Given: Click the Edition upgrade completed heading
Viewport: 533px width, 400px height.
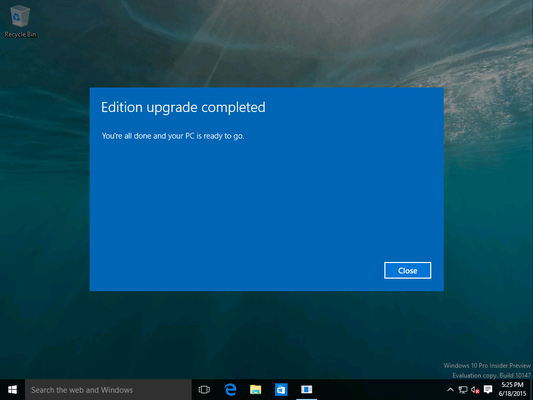Looking at the screenshot, I should point(183,108).
